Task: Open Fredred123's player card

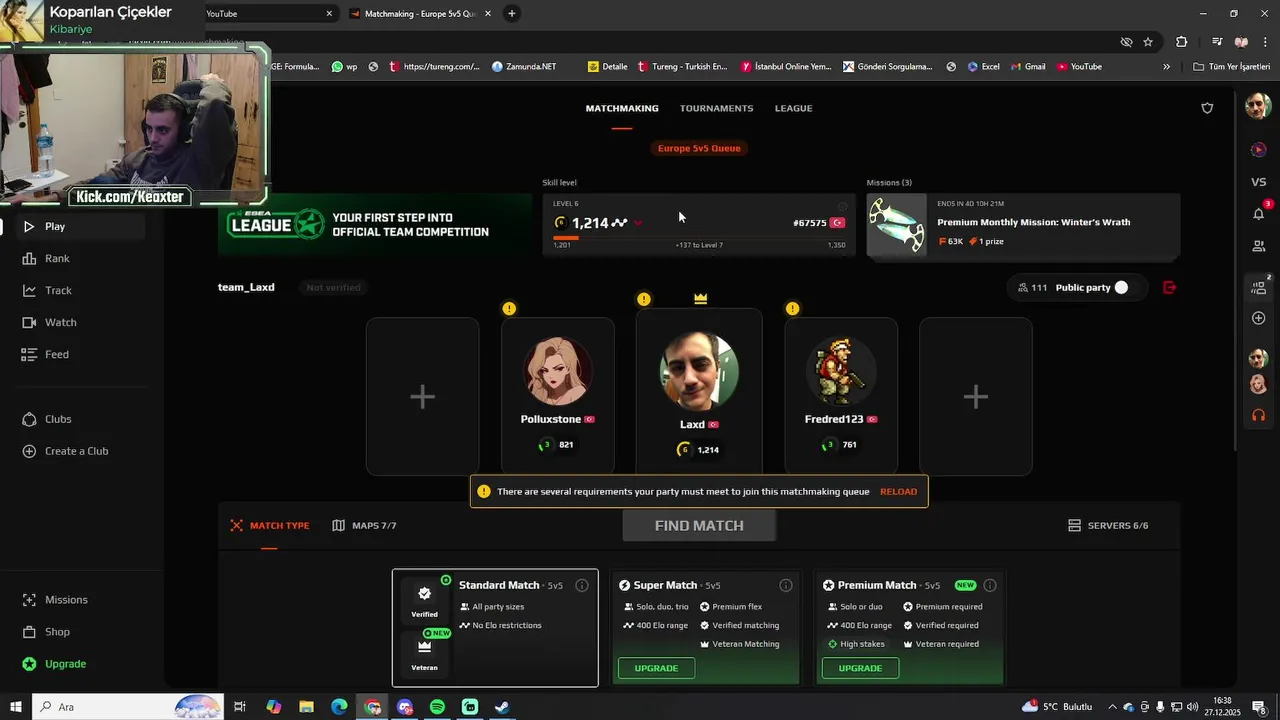Action: click(x=841, y=397)
